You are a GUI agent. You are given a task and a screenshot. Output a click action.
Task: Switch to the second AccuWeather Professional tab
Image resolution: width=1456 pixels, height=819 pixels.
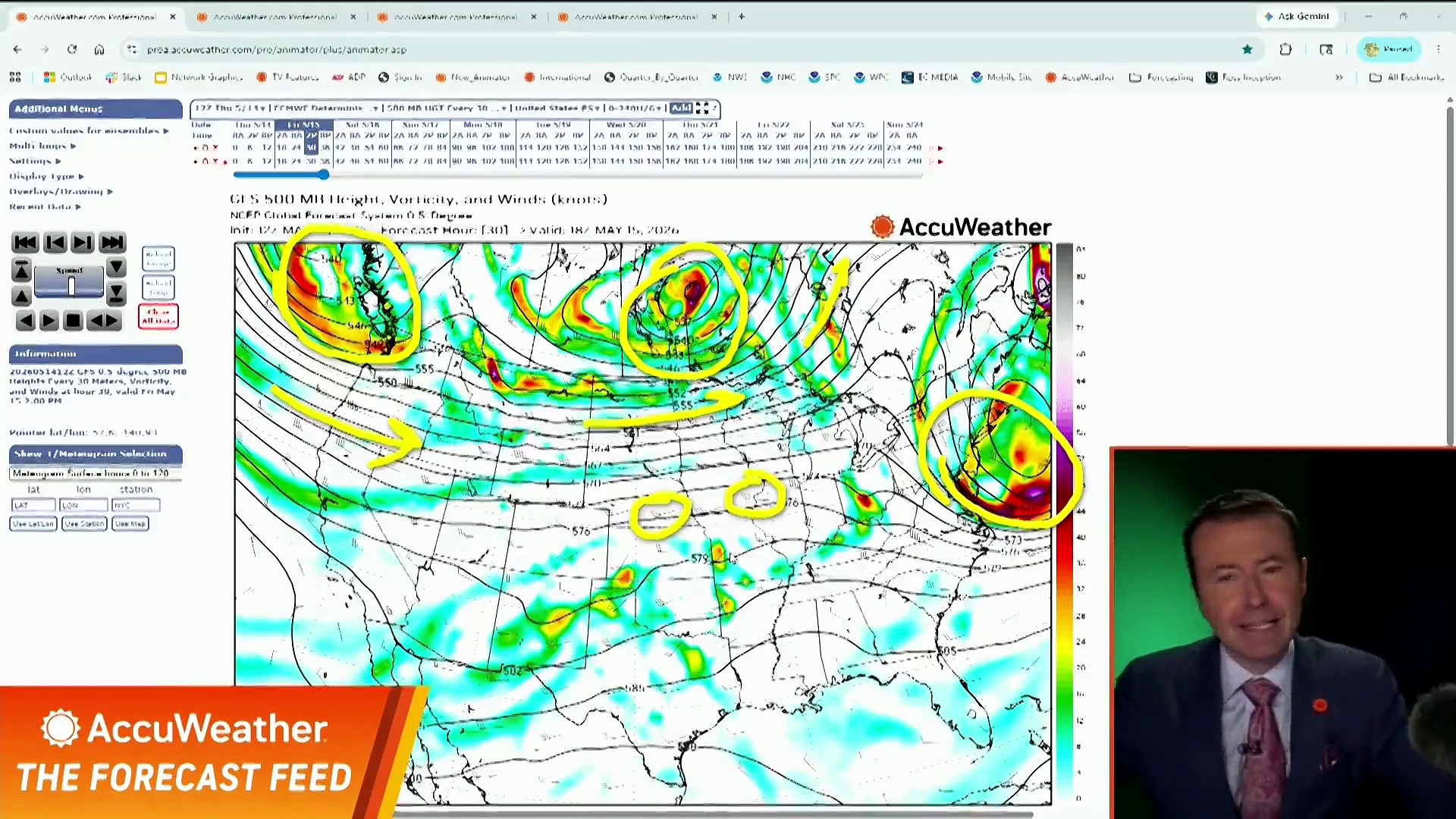276,17
